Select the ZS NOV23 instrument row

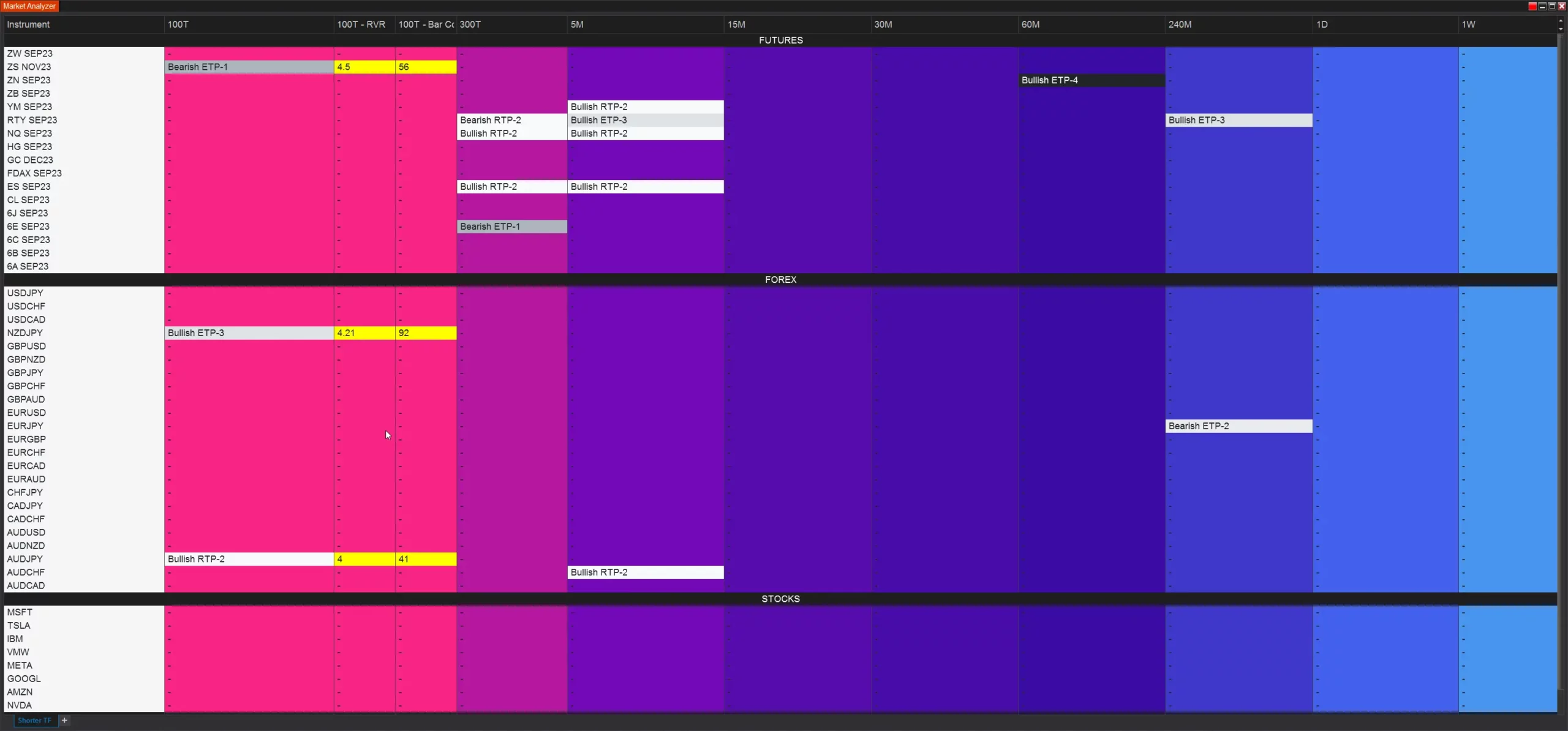[29, 67]
